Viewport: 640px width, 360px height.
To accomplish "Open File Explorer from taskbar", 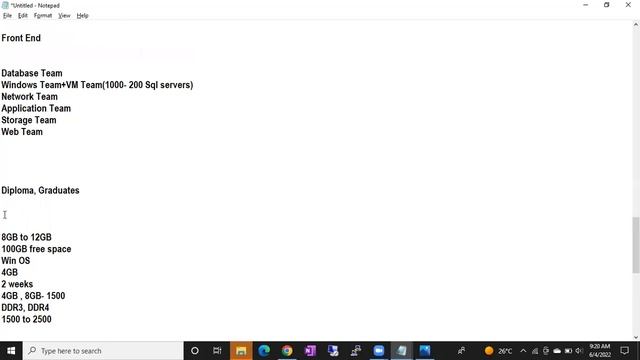I will 241,351.
